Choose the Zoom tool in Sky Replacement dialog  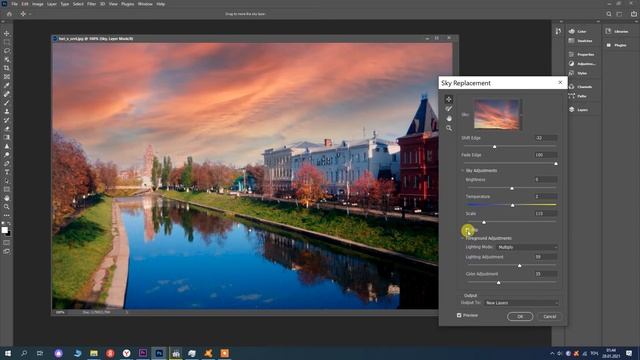click(x=449, y=128)
